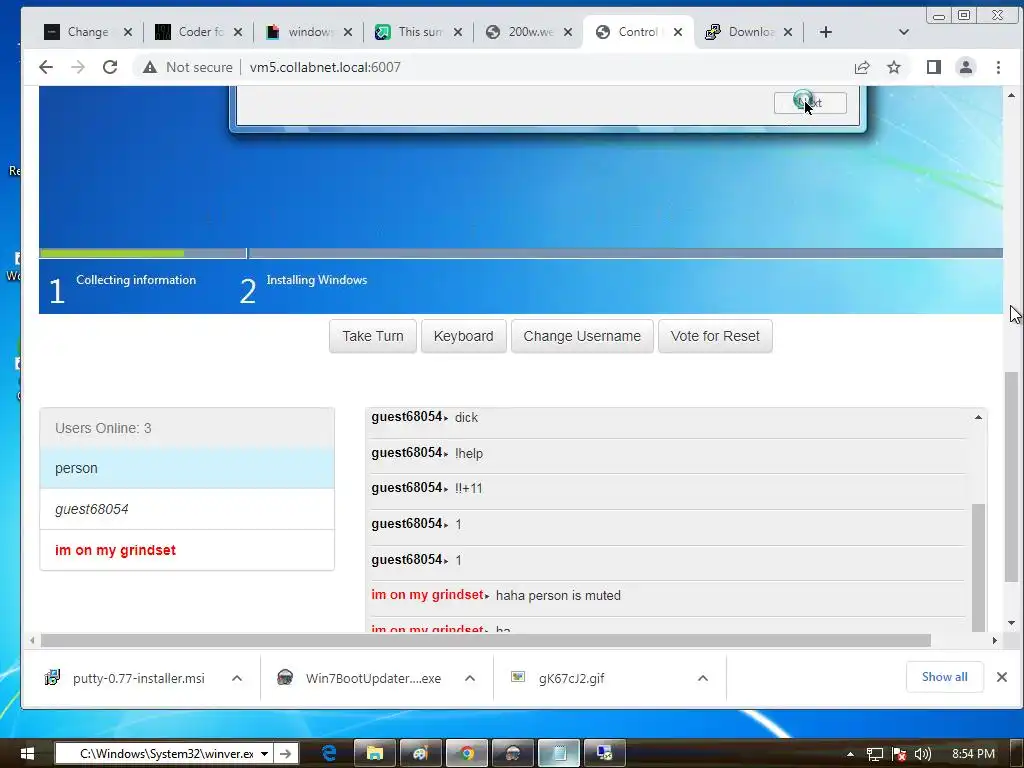The image size is (1024, 768).
Task: Share this page icon
Action: 862,67
